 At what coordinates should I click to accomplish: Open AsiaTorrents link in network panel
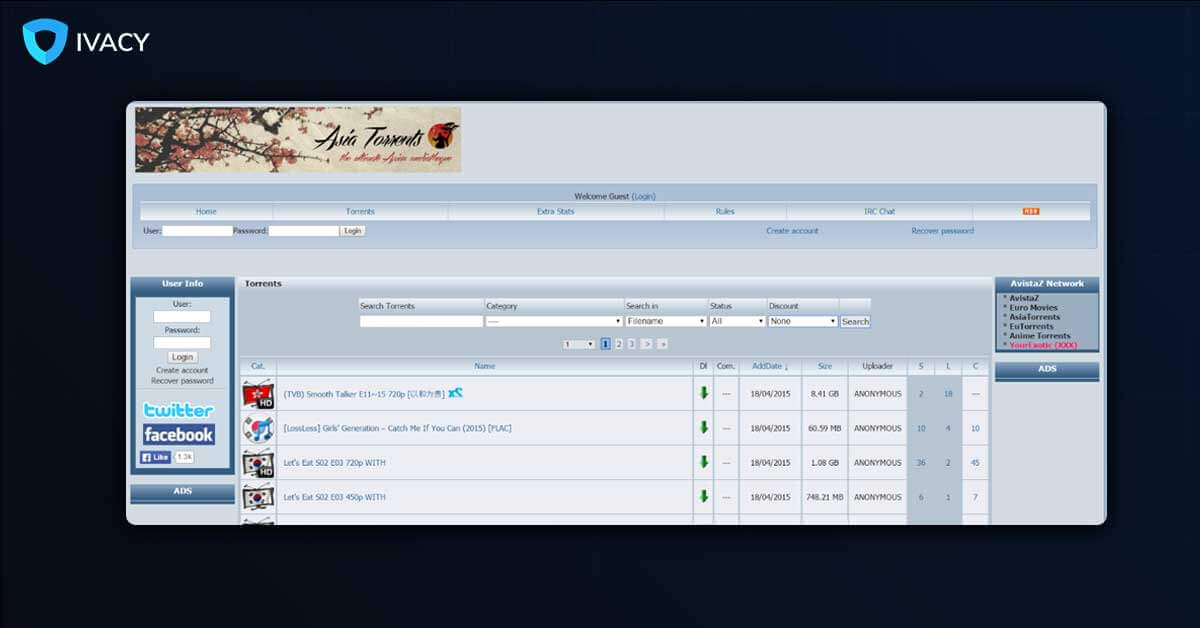click(1034, 317)
